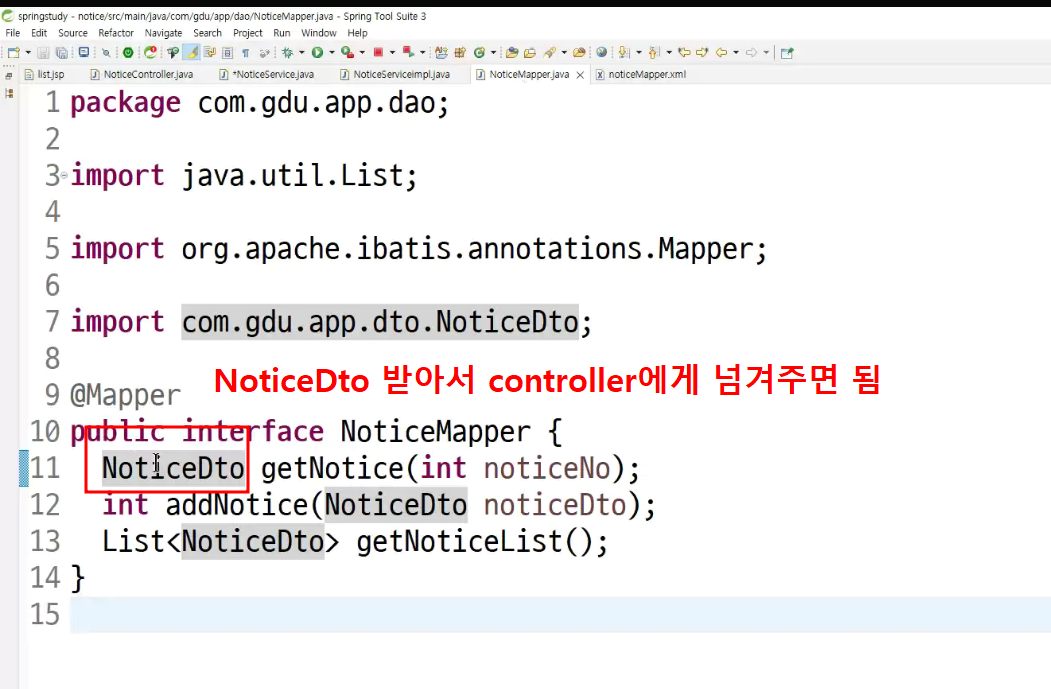Click the Toggle Word Wrap icon
The height and width of the screenshot is (689, 1051).
pyautogui.click(x=210, y=52)
